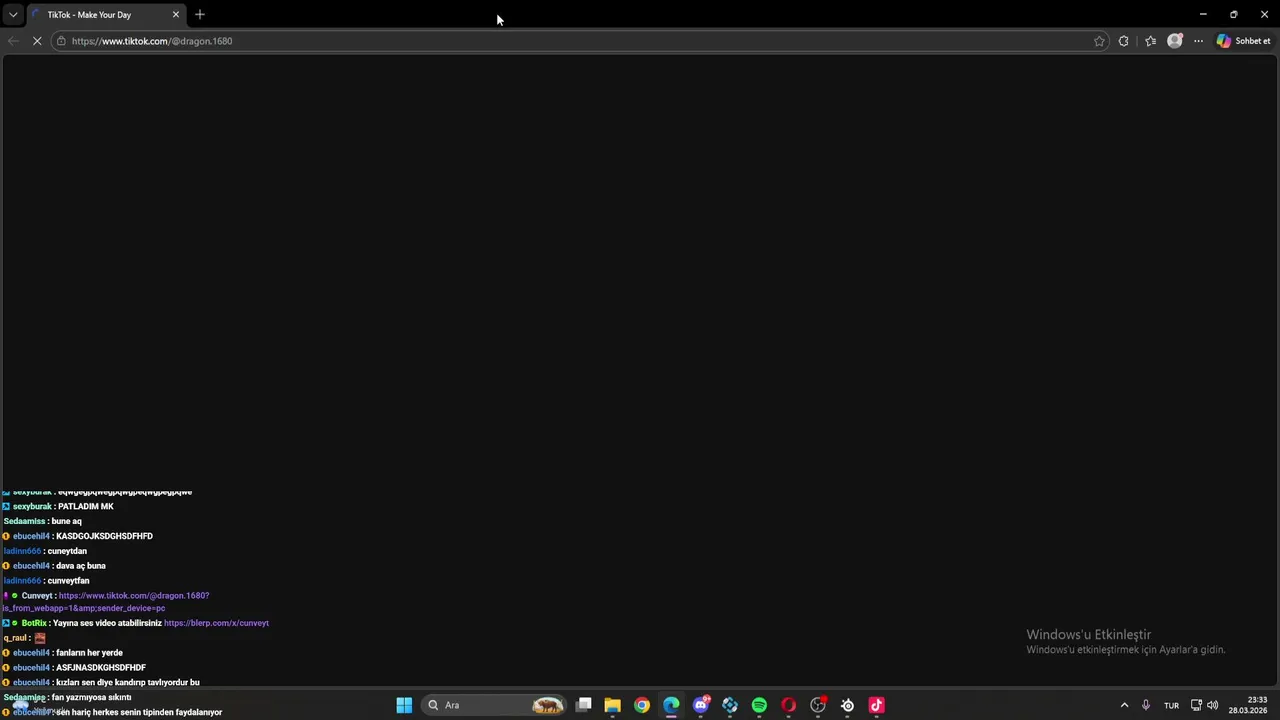
Task: Open Discord from the taskbar
Action: click(701, 705)
